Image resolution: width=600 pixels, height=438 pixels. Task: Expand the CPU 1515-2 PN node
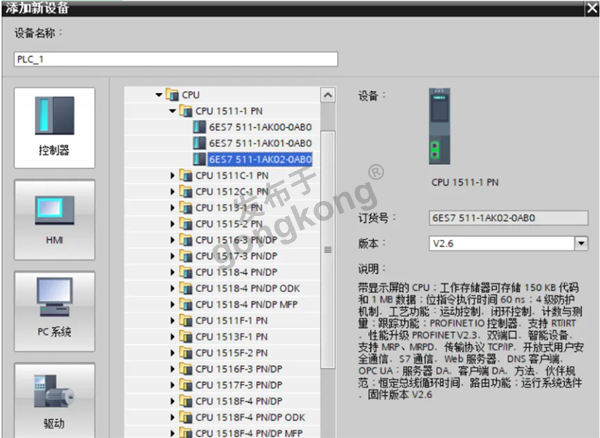tap(173, 224)
